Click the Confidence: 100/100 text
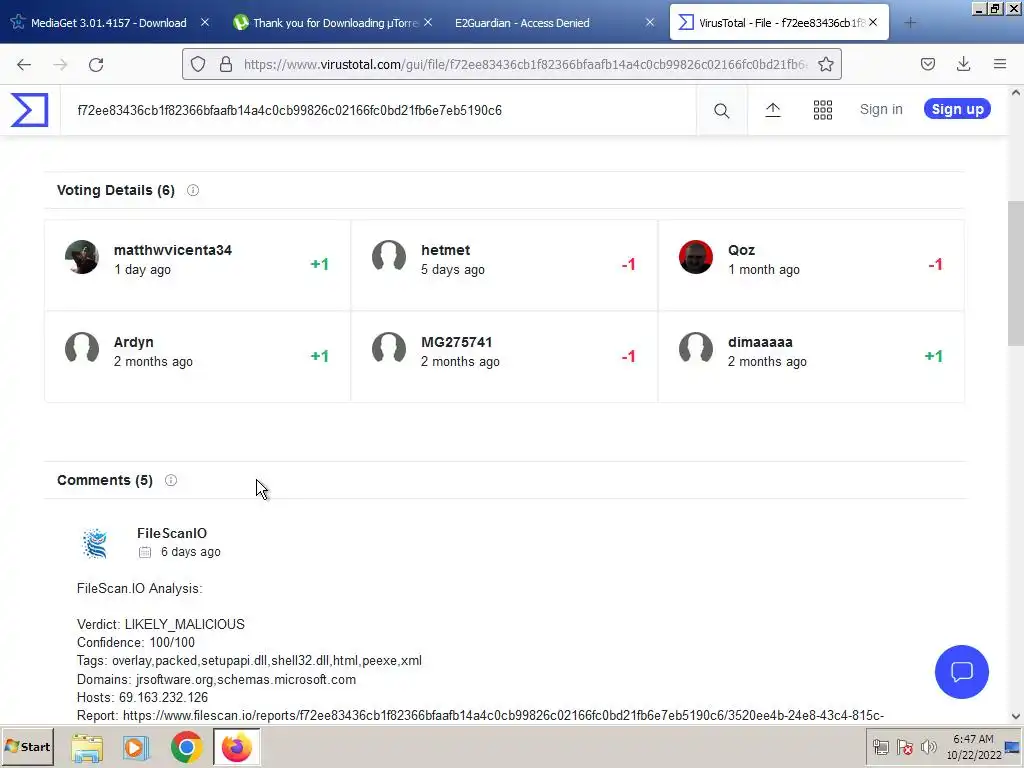Screen dimensions: 1024x768 [136, 643]
